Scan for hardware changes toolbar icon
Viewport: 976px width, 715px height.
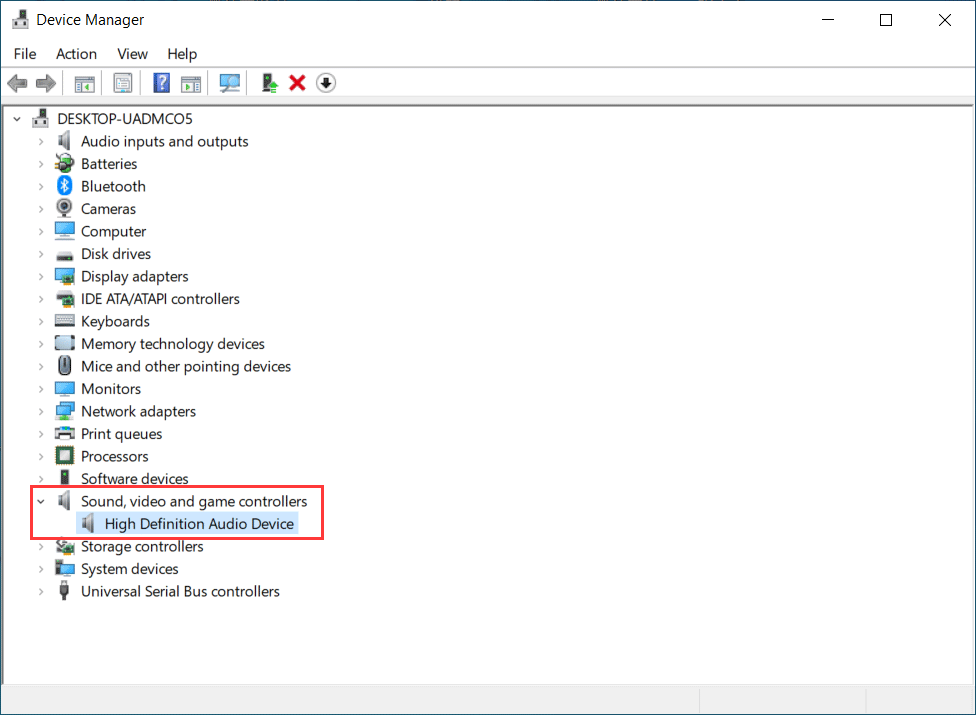coord(230,83)
